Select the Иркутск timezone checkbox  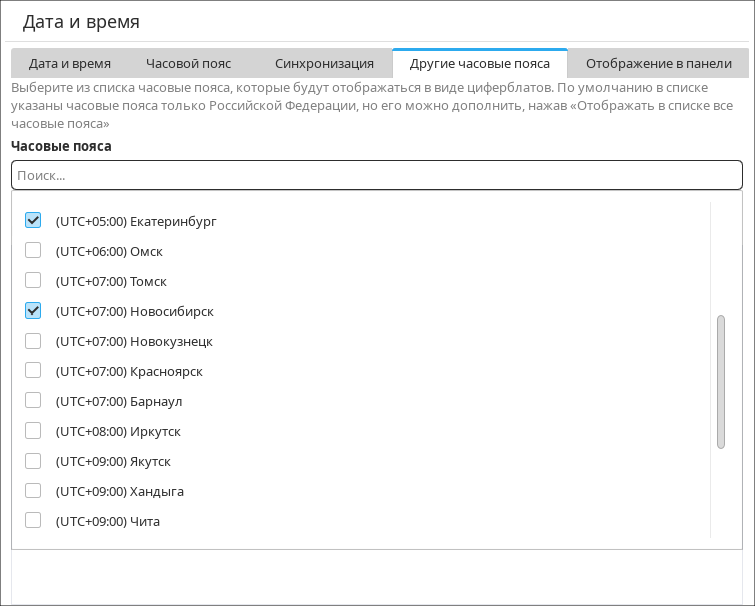click(33, 431)
